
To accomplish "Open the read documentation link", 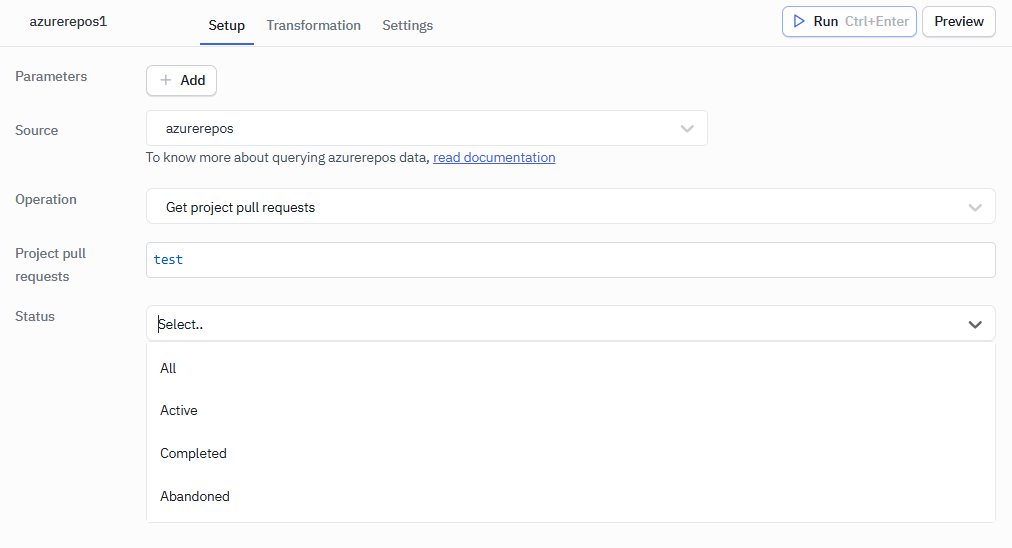I will [494, 157].
